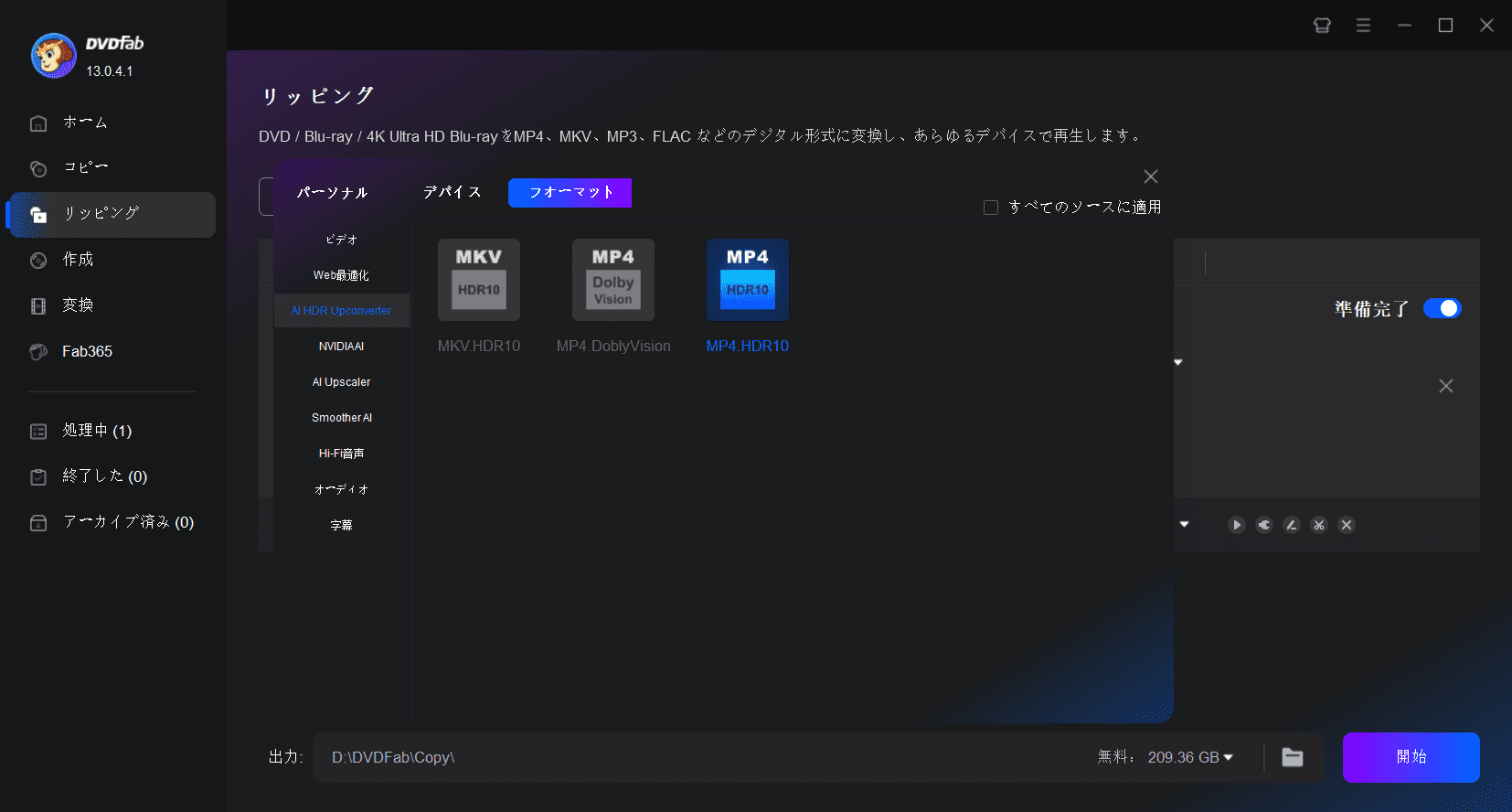This screenshot has height=812, width=1512.
Task: Expand the upper dropdown arrow beside popup
Action: pyautogui.click(x=1178, y=362)
